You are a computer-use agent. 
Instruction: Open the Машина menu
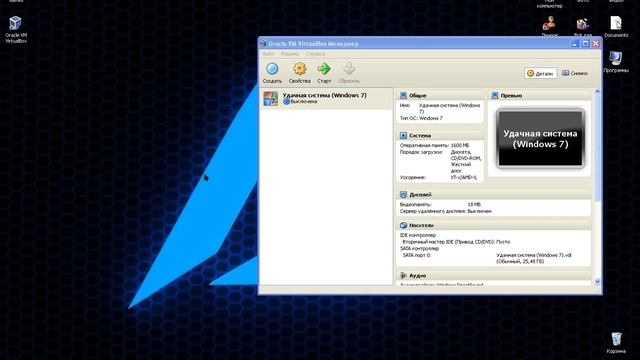point(290,54)
